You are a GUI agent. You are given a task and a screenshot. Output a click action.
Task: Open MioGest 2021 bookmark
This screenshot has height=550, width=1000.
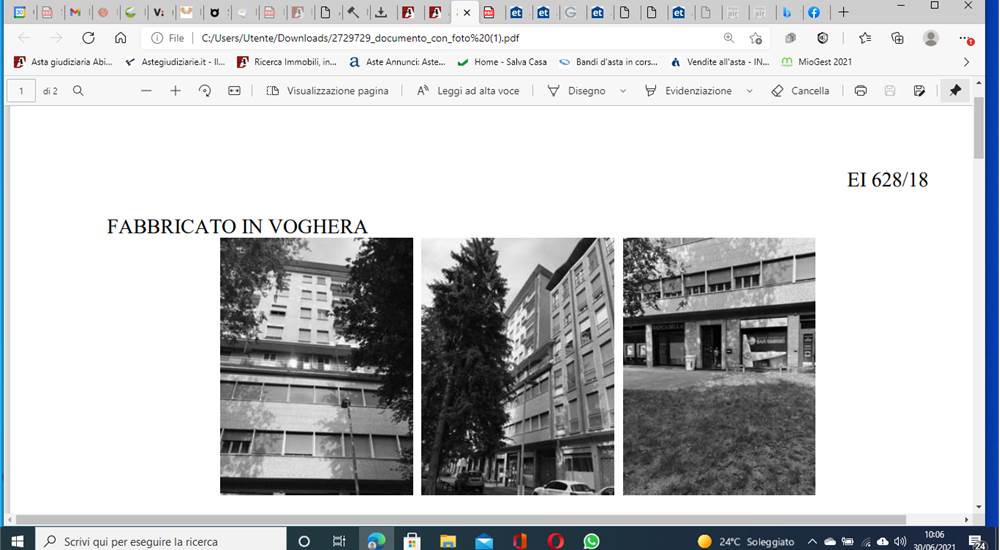click(817, 62)
